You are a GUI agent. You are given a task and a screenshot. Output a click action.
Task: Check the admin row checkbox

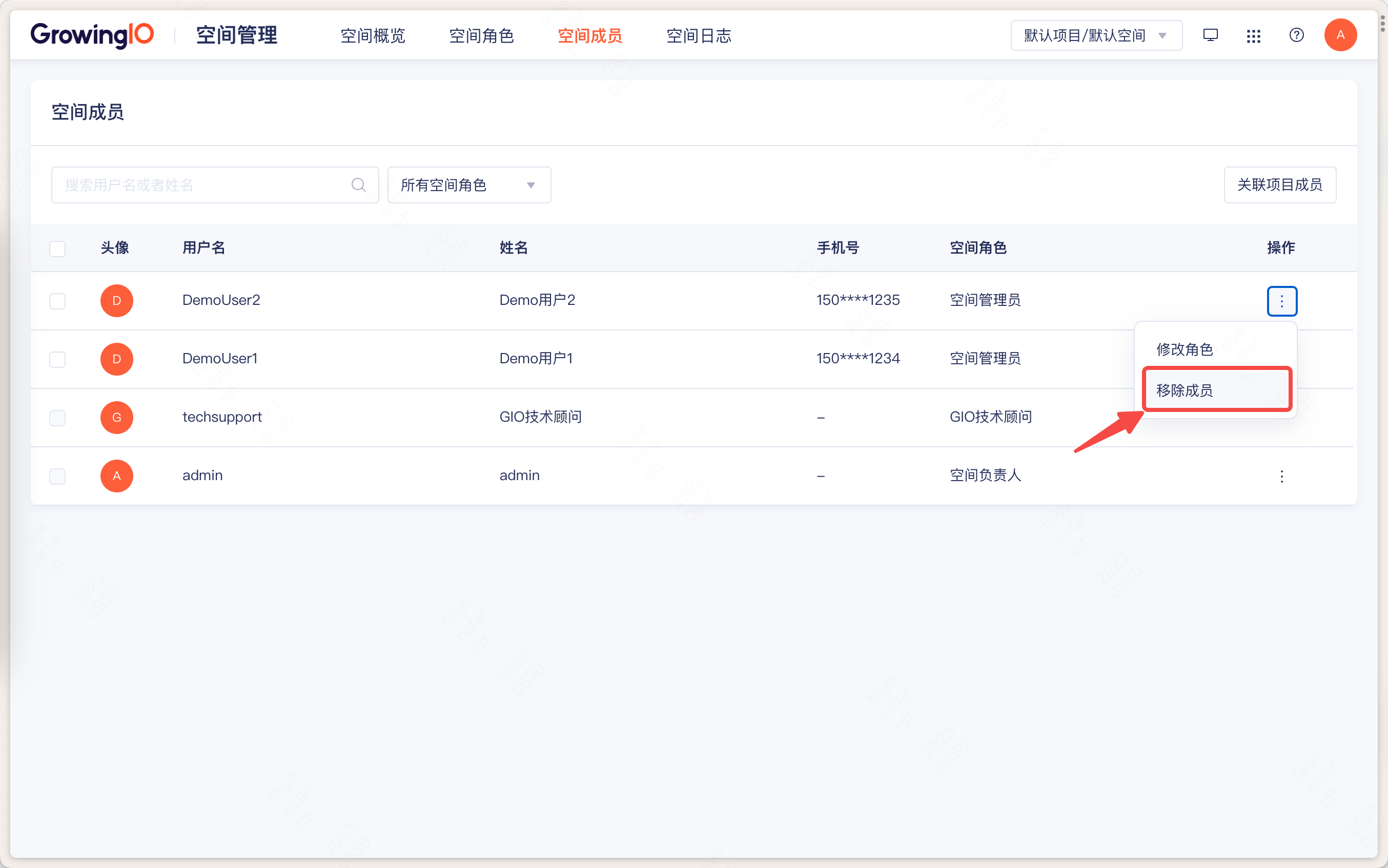57,476
